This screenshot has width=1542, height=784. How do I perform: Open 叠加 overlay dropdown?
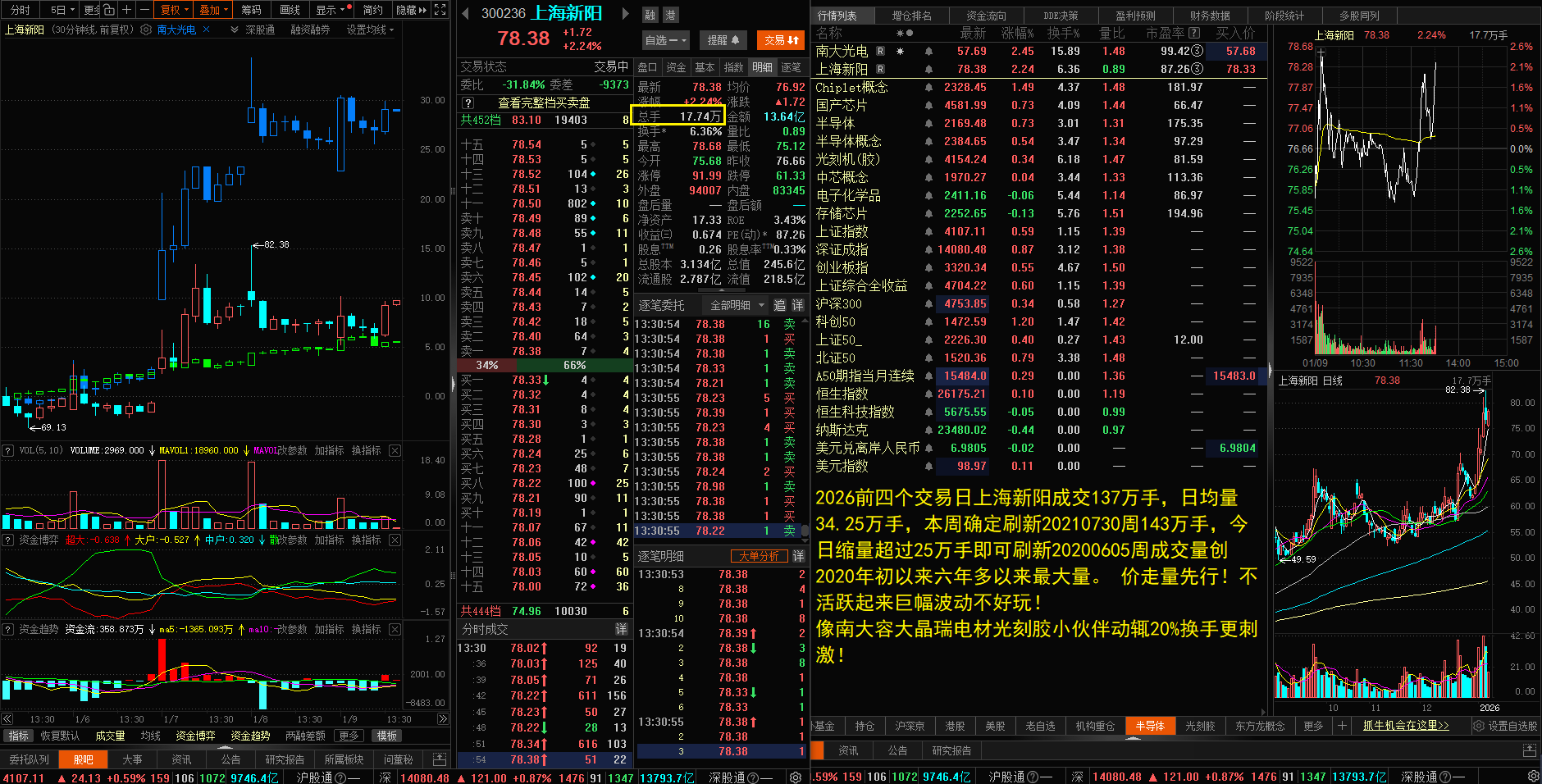(x=213, y=10)
